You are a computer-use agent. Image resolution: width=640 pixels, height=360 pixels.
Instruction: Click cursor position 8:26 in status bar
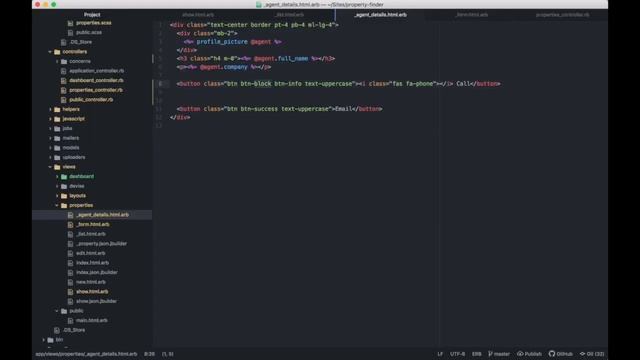149,354
